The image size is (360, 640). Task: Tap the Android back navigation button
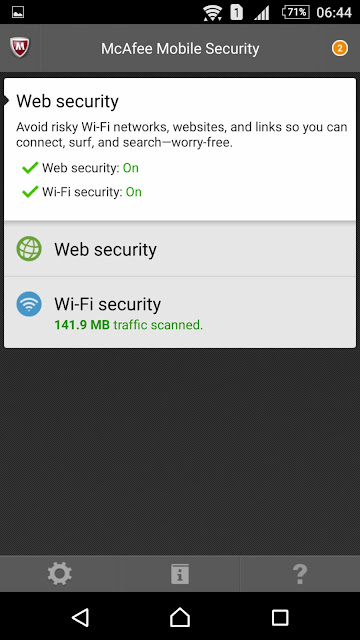80,617
